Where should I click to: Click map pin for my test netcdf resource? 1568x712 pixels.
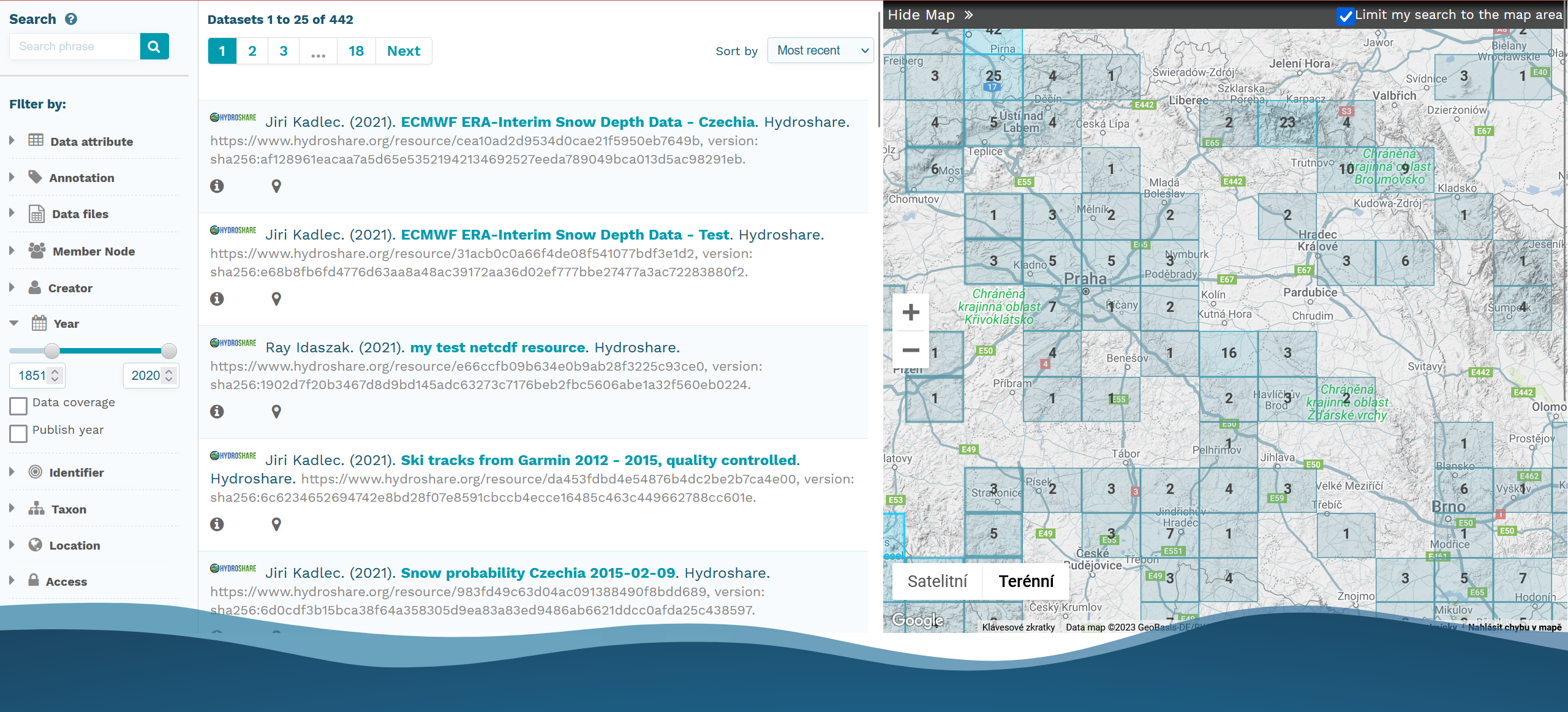pos(276,412)
